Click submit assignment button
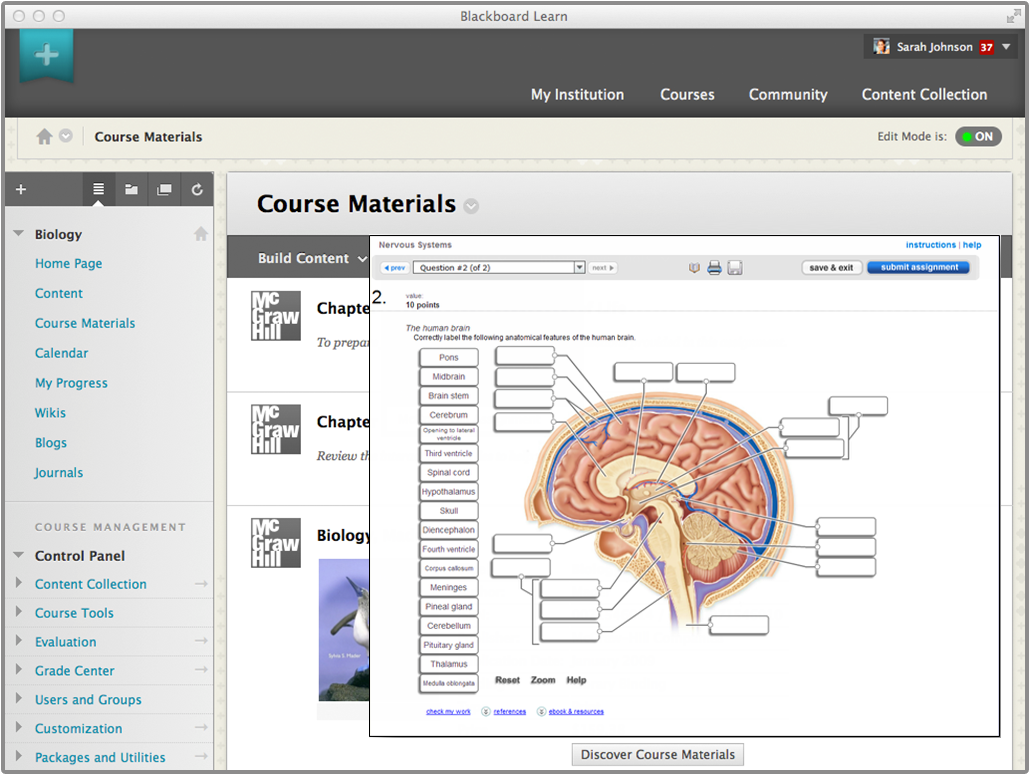 pyautogui.click(x=918, y=267)
